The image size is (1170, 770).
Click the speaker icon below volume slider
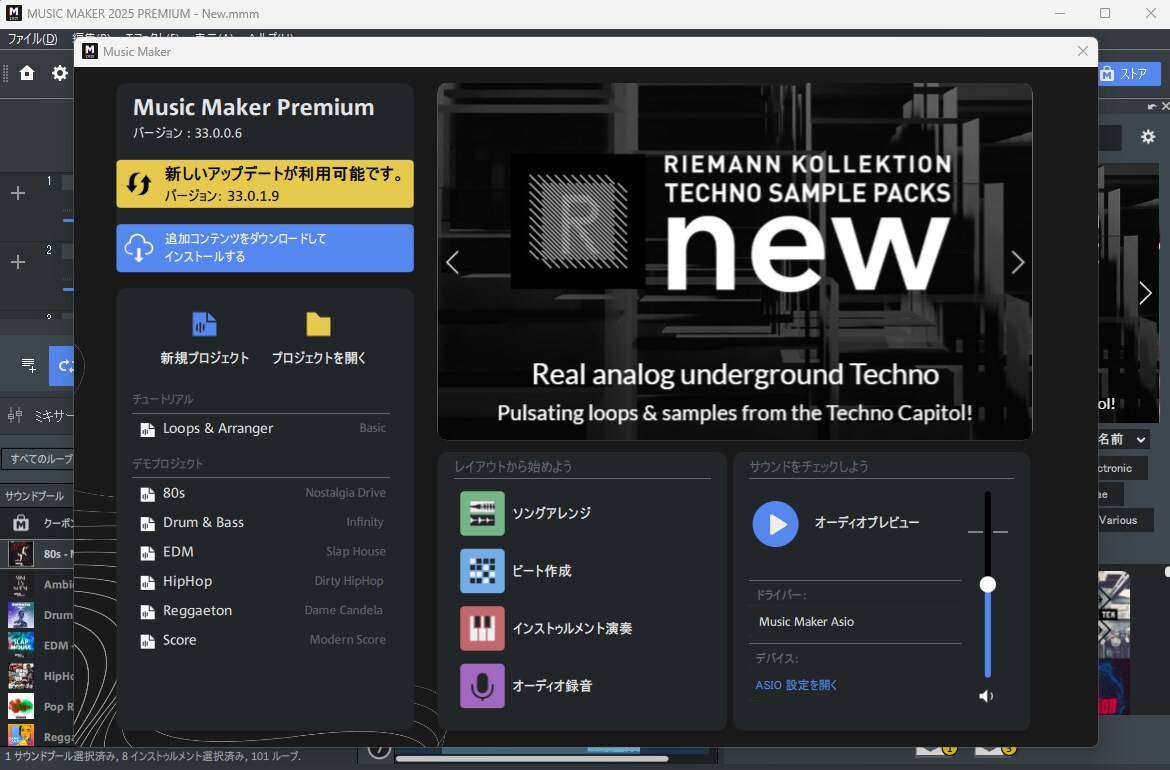pyautogui.click(x=987, y=696)
